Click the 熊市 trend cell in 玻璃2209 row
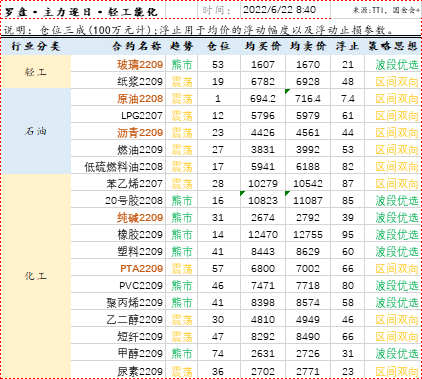The height and width of the screenshot is (379, 422). coord(182,64)
